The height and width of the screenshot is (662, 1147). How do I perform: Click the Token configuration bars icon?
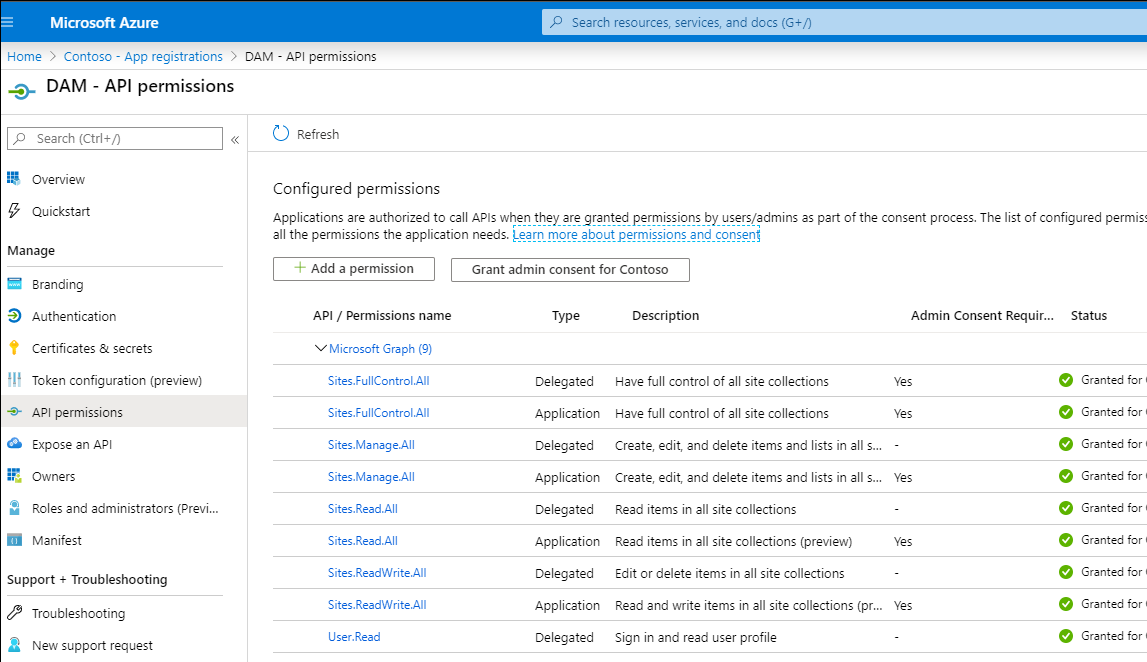[14, 380]
